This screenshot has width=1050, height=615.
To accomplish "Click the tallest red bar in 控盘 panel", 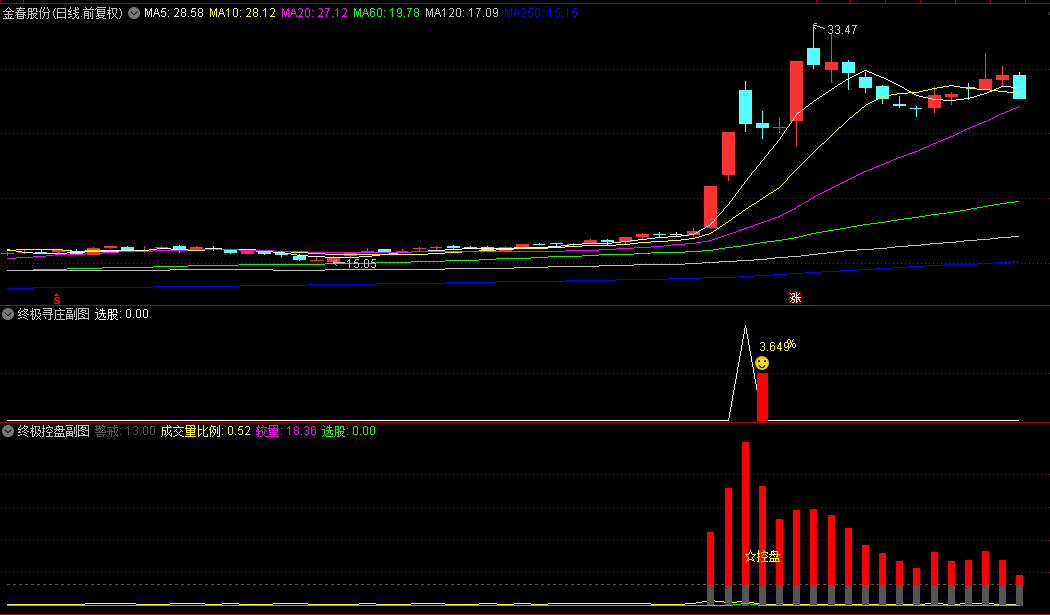I will [x=745, y=513].
